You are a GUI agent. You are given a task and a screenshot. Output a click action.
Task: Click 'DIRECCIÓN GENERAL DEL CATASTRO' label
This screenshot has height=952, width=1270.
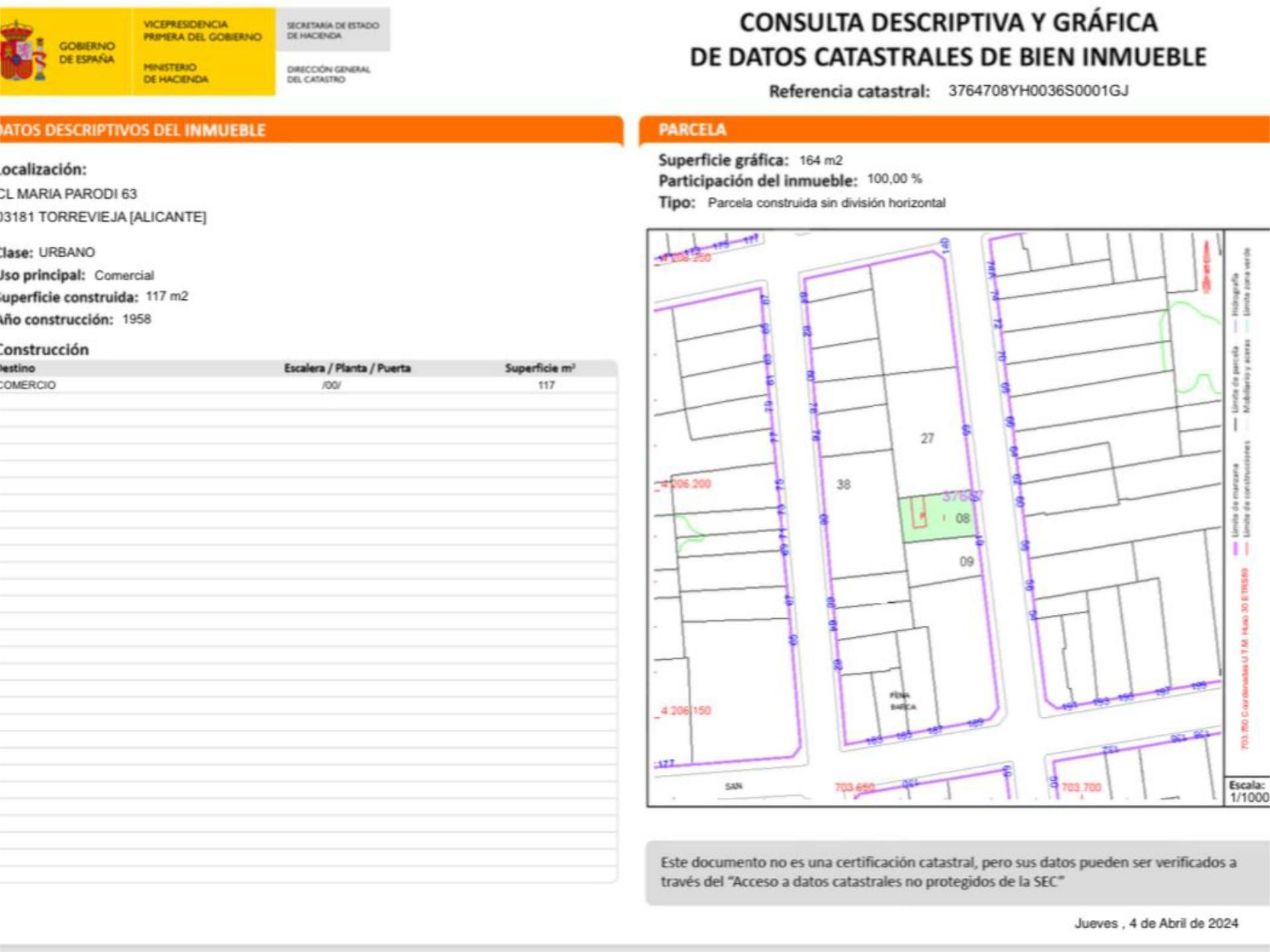(x=328, y=74)
